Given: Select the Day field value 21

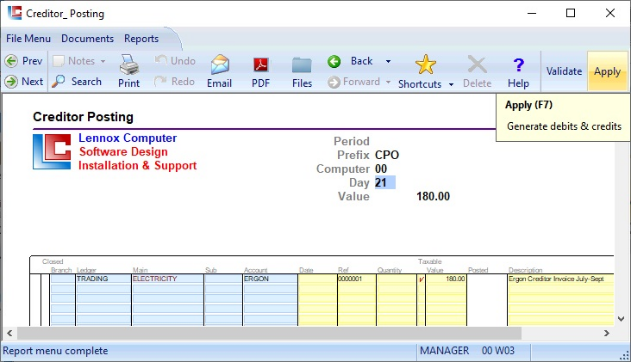Looking at the screenshot, I should [385, 183].
